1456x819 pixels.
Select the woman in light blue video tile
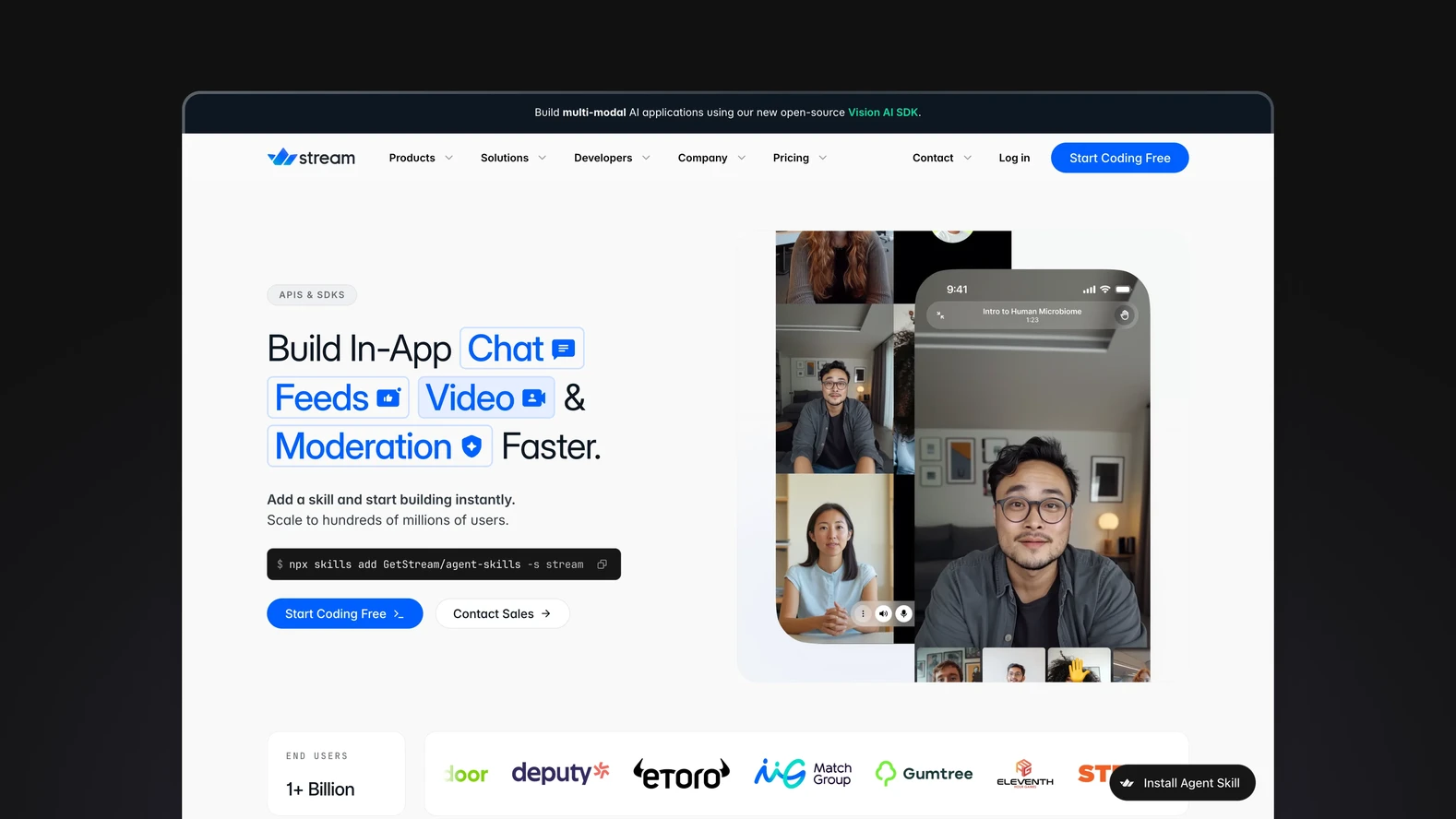835,557
